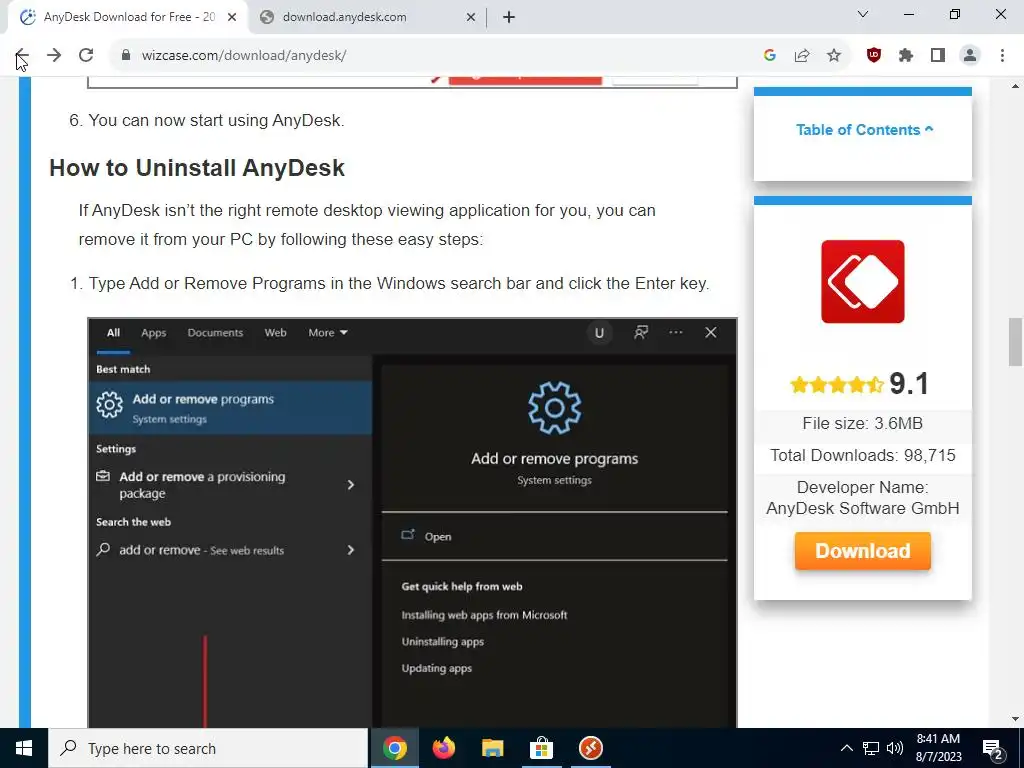Open AnyDesk app in the taskbar
This screenshot has height=768, width=1024.
[590, 748]
